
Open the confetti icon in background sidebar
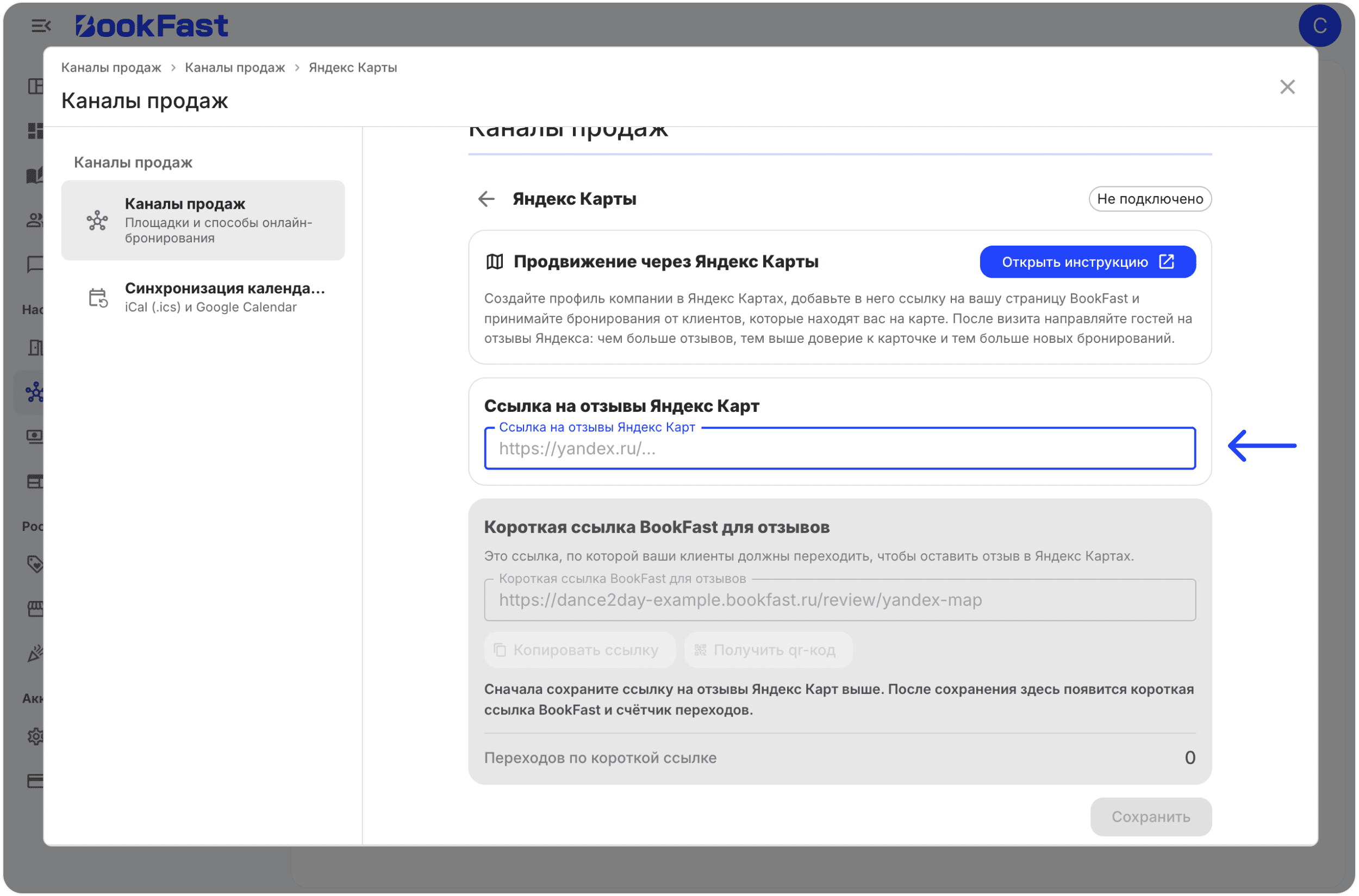click(x=35, y=653)
